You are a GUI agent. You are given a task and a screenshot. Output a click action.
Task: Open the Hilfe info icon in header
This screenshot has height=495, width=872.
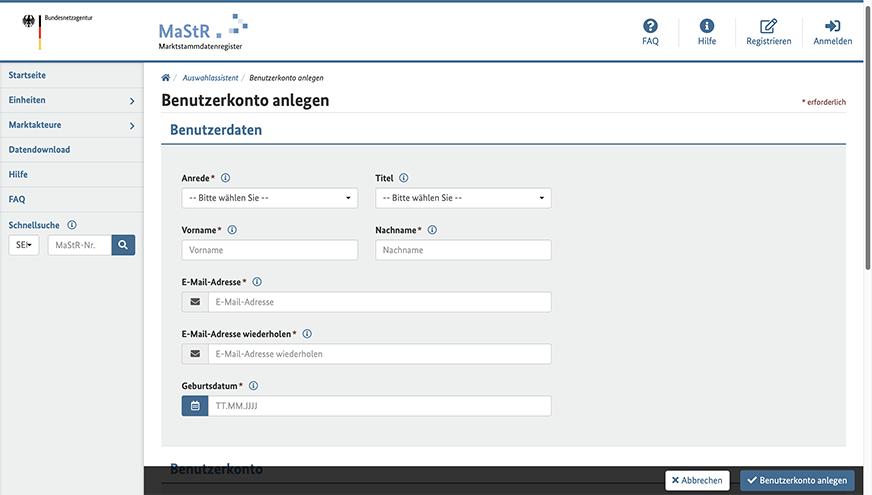point(707,26)
